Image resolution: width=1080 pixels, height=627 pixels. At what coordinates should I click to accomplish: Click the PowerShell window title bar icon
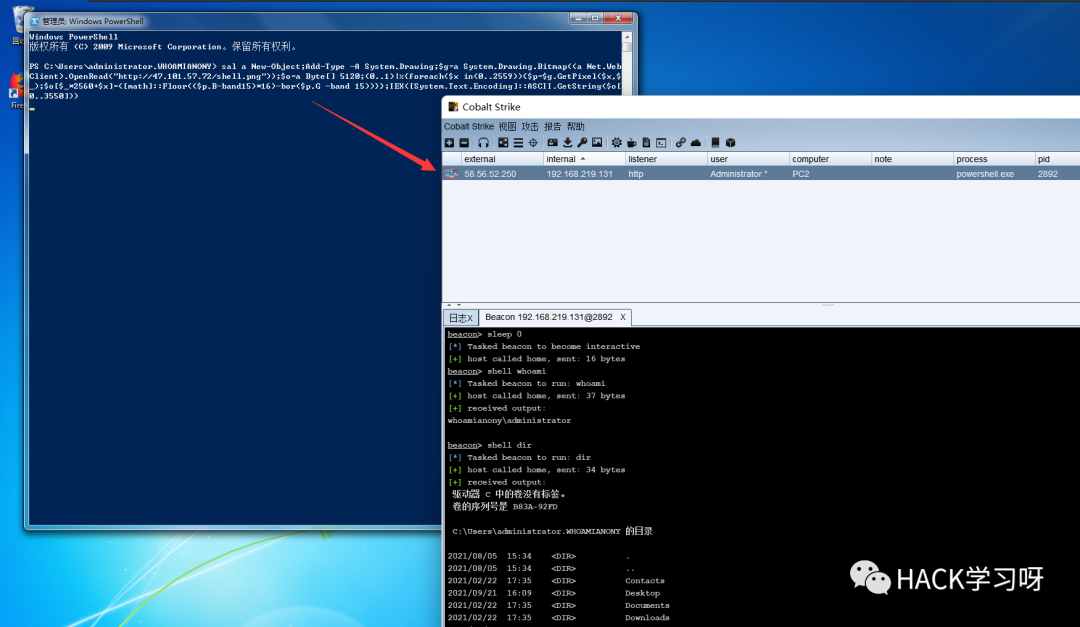(x=35, y=21)
